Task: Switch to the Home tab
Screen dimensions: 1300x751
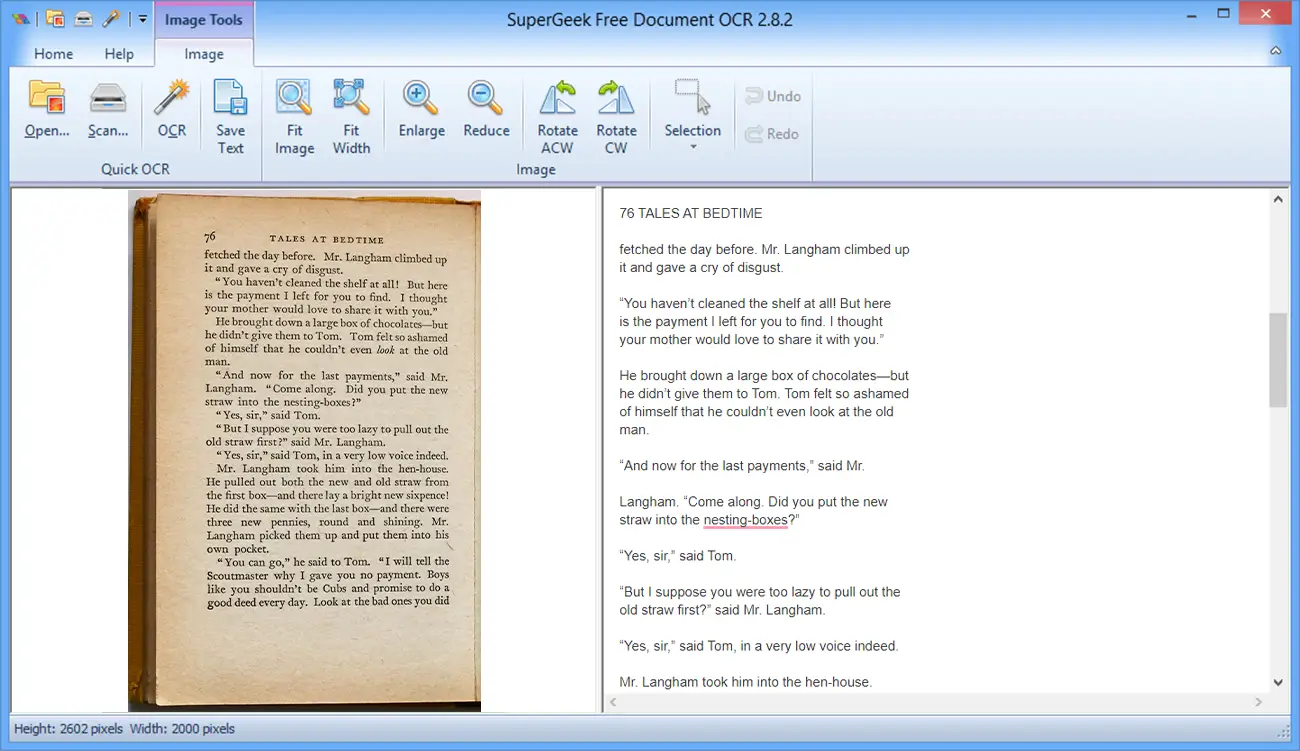Action: tap(53, 54)
